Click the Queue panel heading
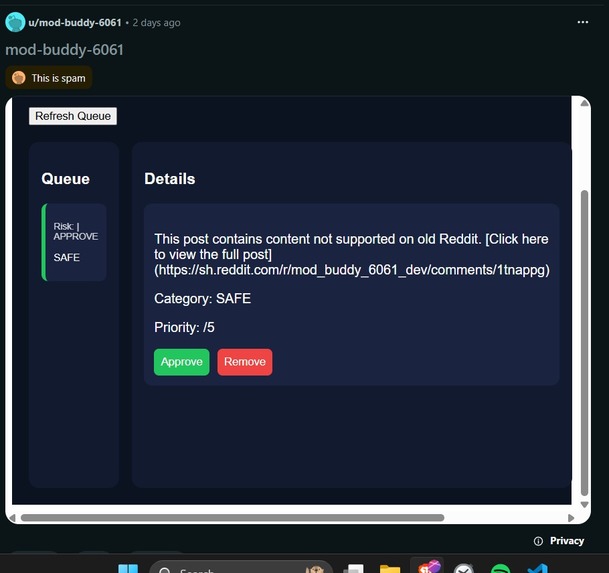 coord(65,179)
